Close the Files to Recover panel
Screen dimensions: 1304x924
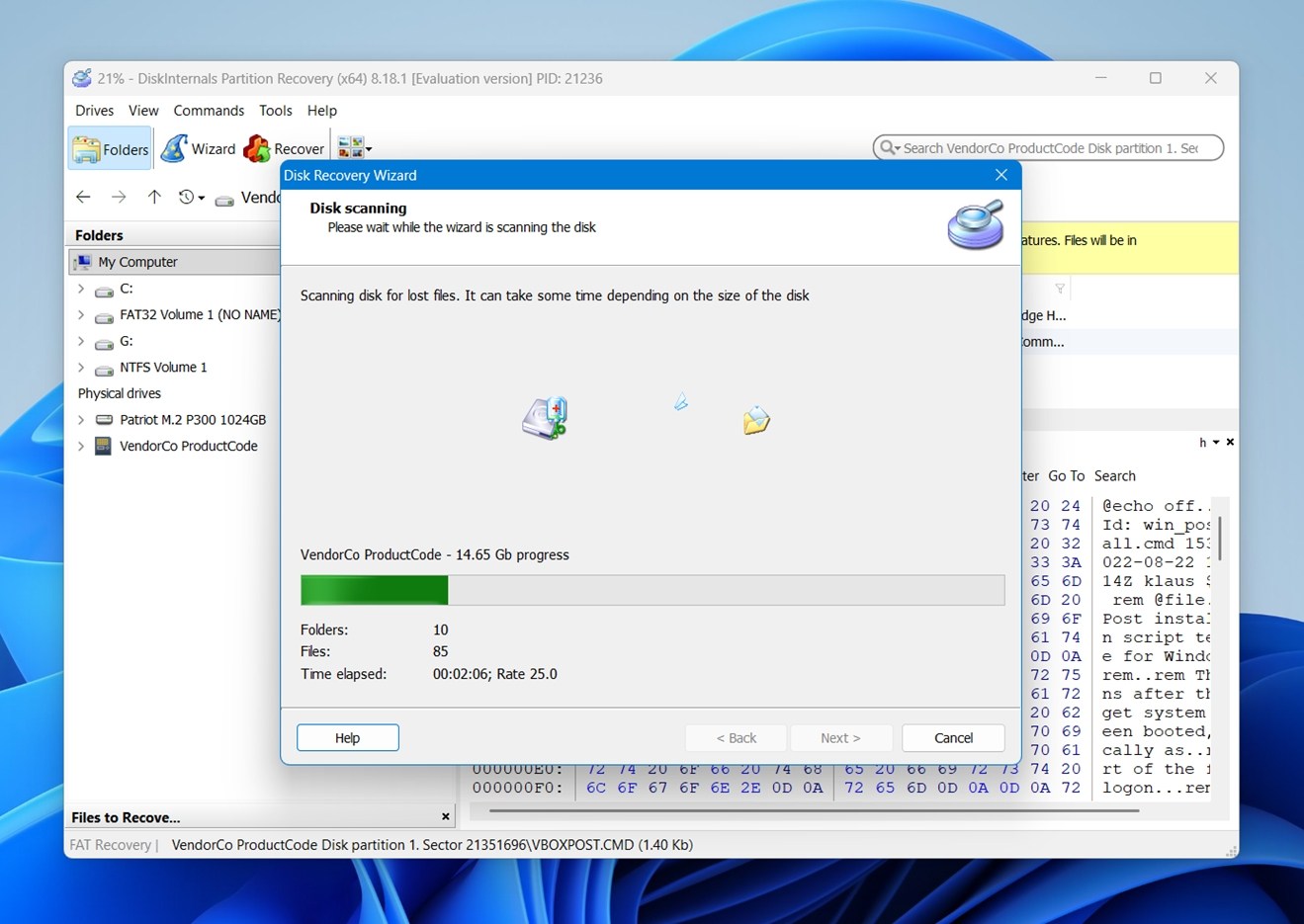tap(446, 817)
